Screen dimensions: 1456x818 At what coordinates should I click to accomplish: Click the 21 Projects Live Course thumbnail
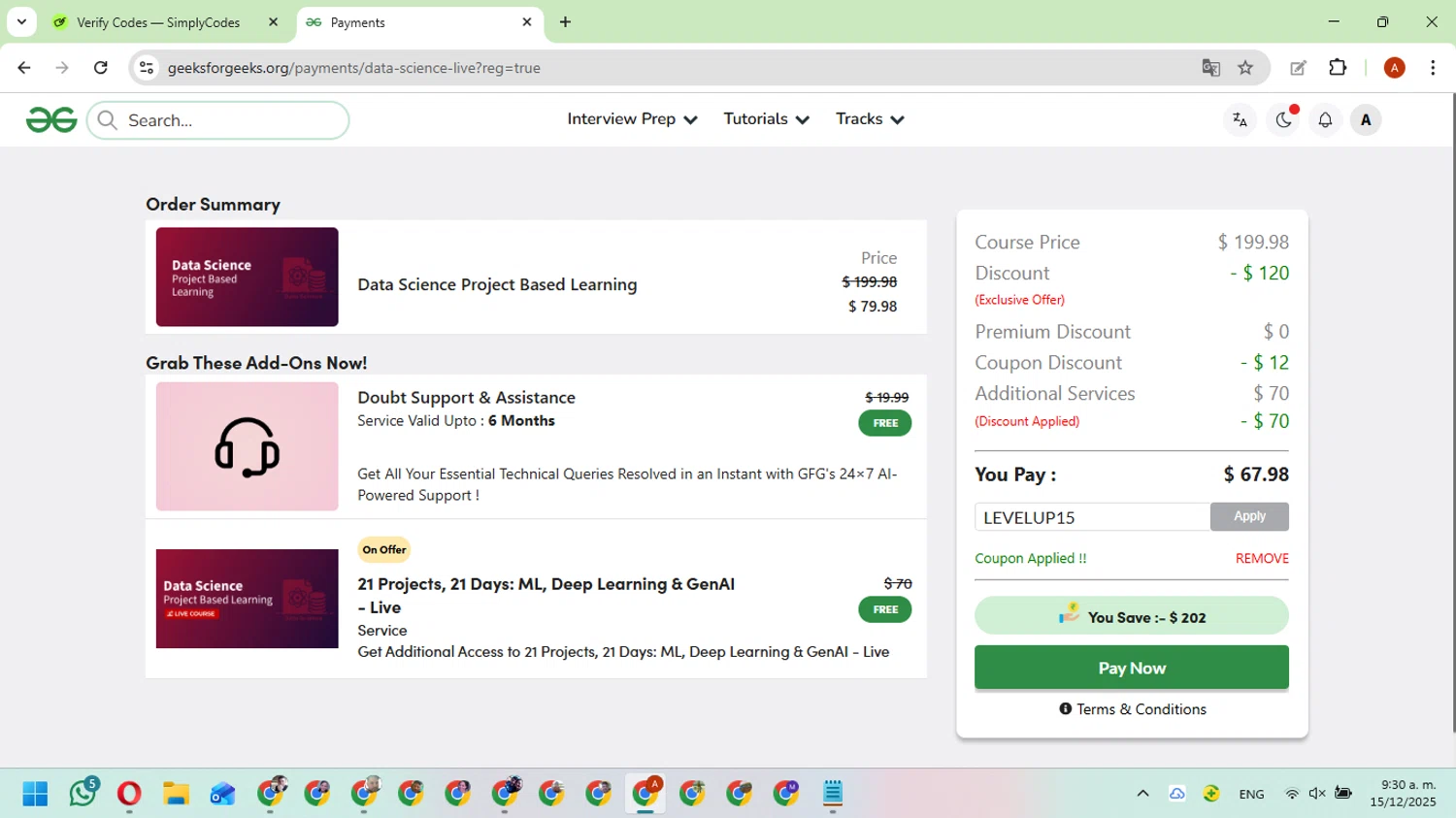[248, 599]
